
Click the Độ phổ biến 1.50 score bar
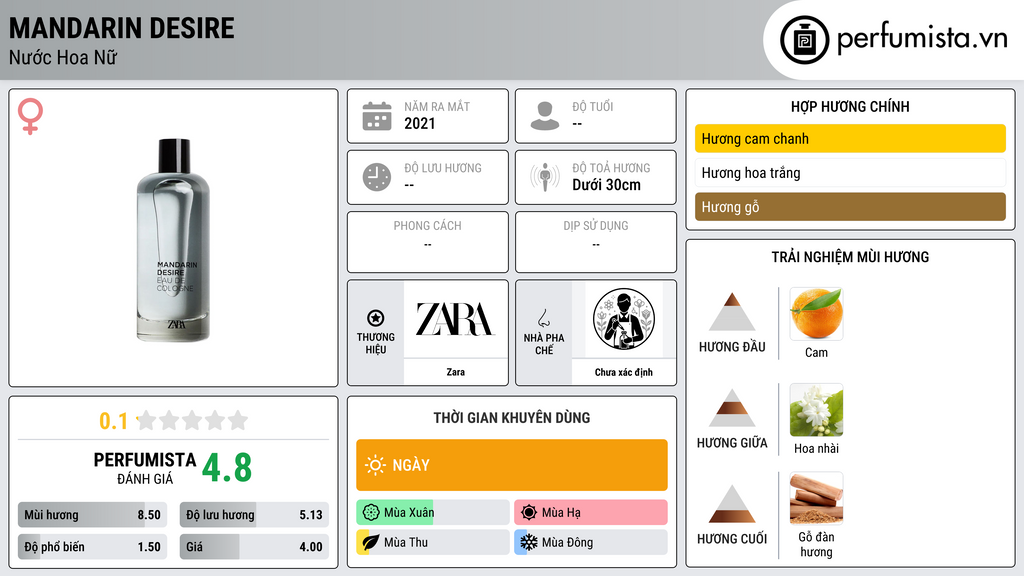(93, 547)
